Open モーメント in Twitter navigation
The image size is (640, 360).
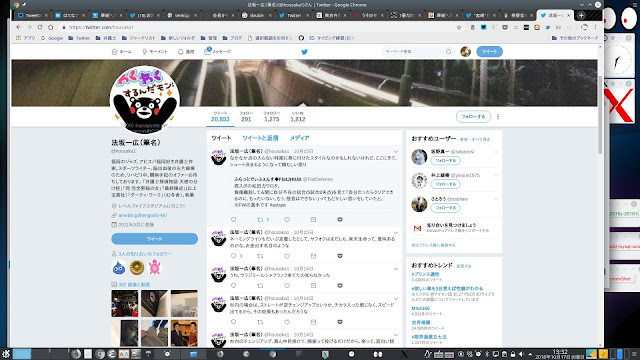pos(155,52)
